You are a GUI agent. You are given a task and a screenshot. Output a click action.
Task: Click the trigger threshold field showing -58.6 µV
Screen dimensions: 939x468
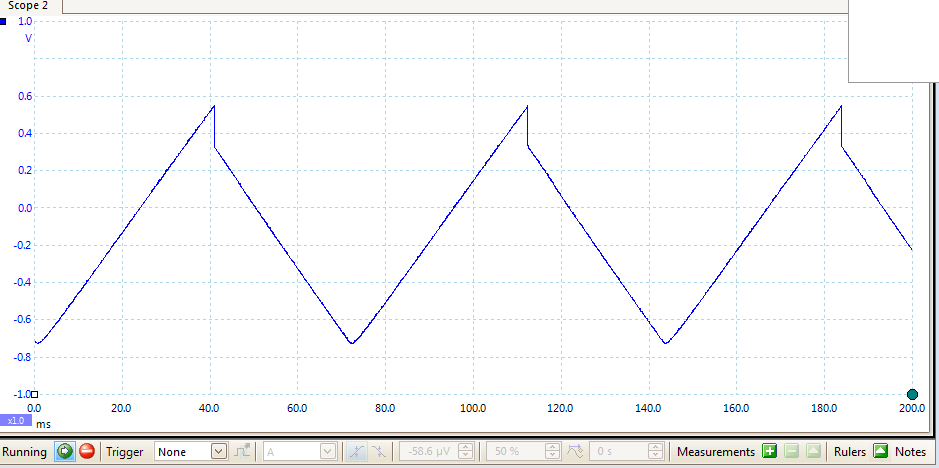(x=428, y=452)
